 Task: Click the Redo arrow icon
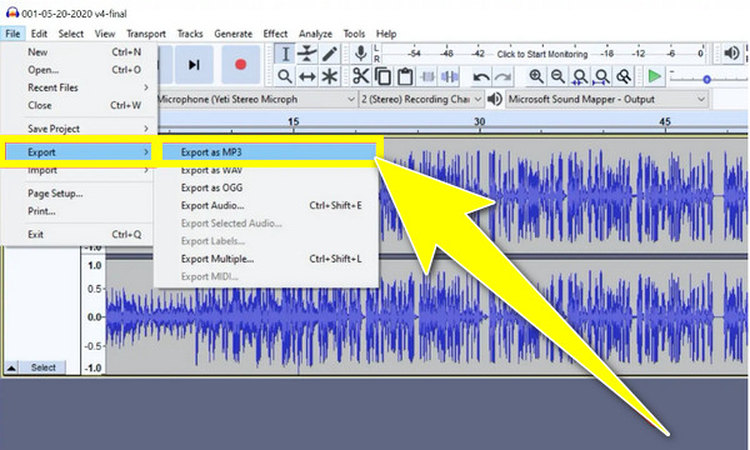tap(503, 77)
